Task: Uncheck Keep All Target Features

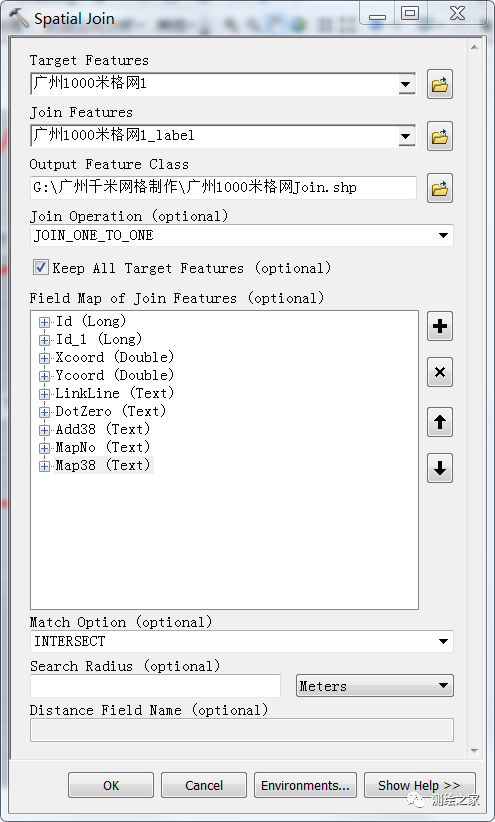Action: coord(41,267)
